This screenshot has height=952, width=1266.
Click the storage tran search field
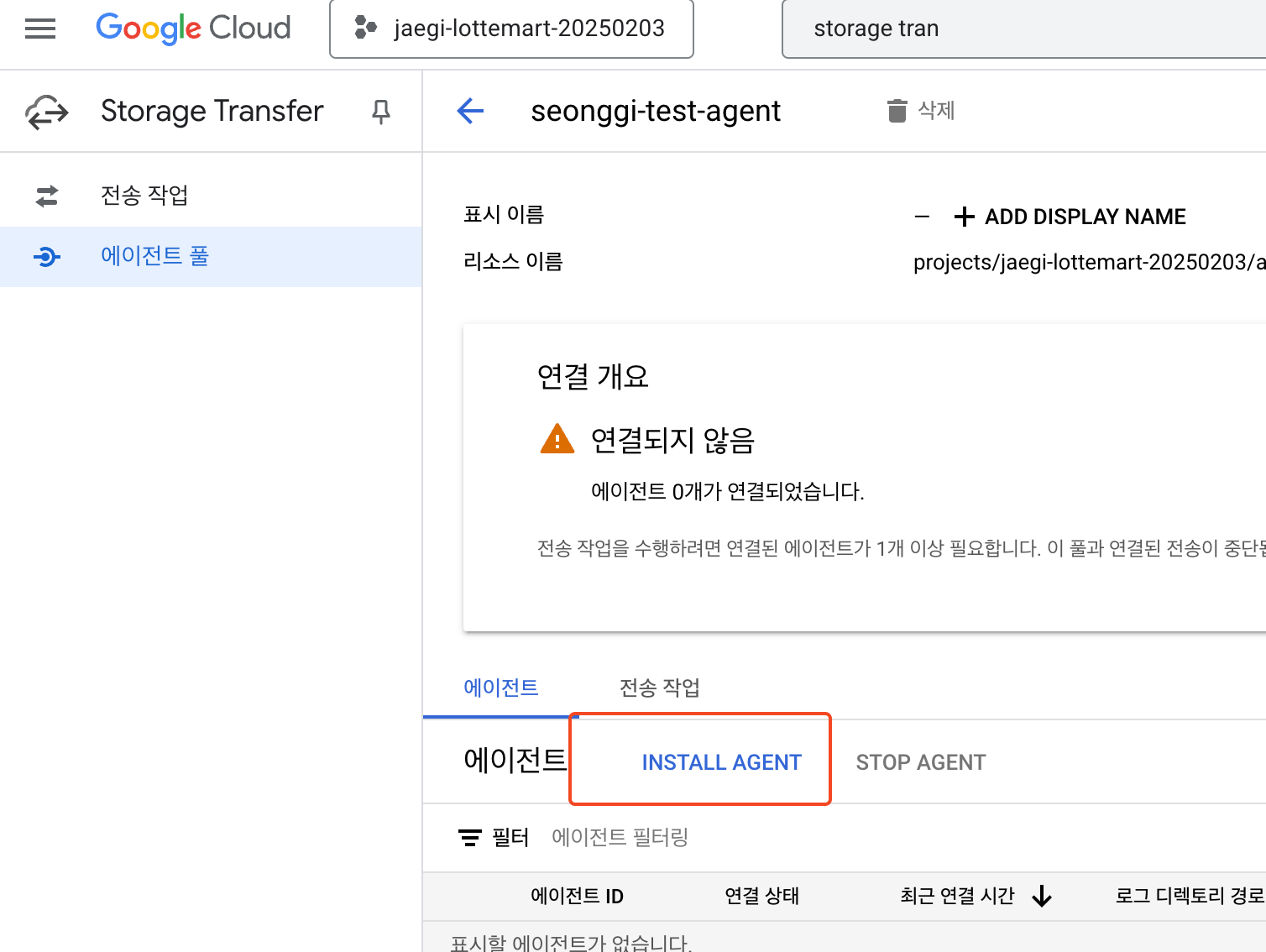1023,29
